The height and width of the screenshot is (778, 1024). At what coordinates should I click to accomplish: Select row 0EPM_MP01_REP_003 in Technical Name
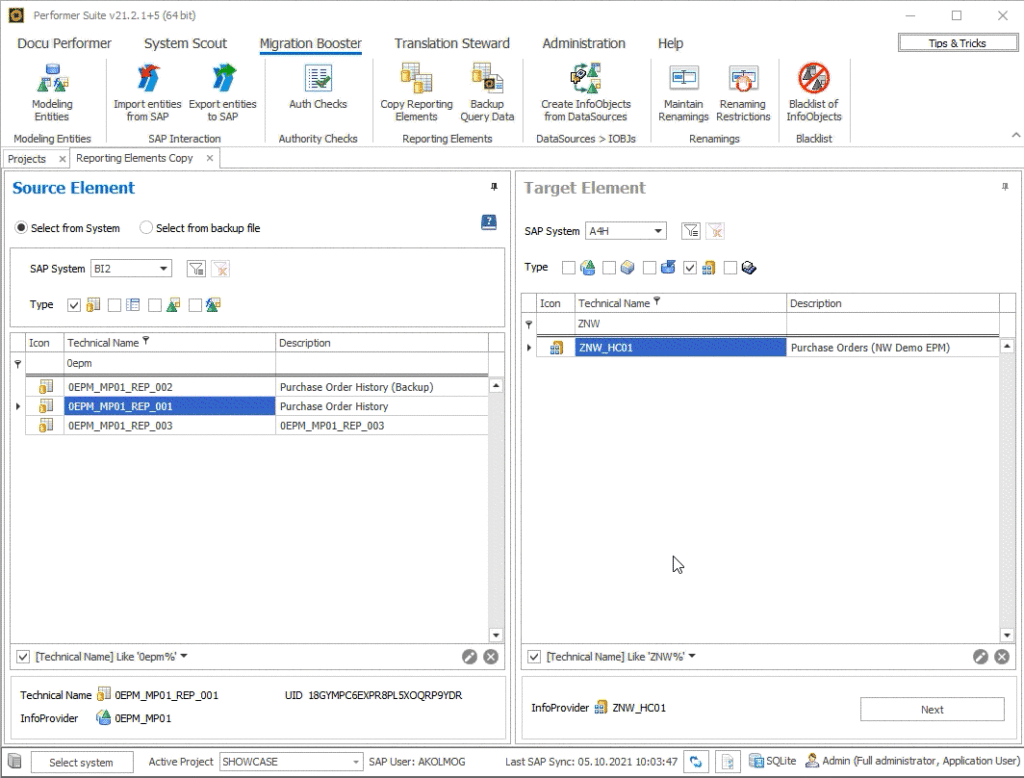click(x=169, y=425)
